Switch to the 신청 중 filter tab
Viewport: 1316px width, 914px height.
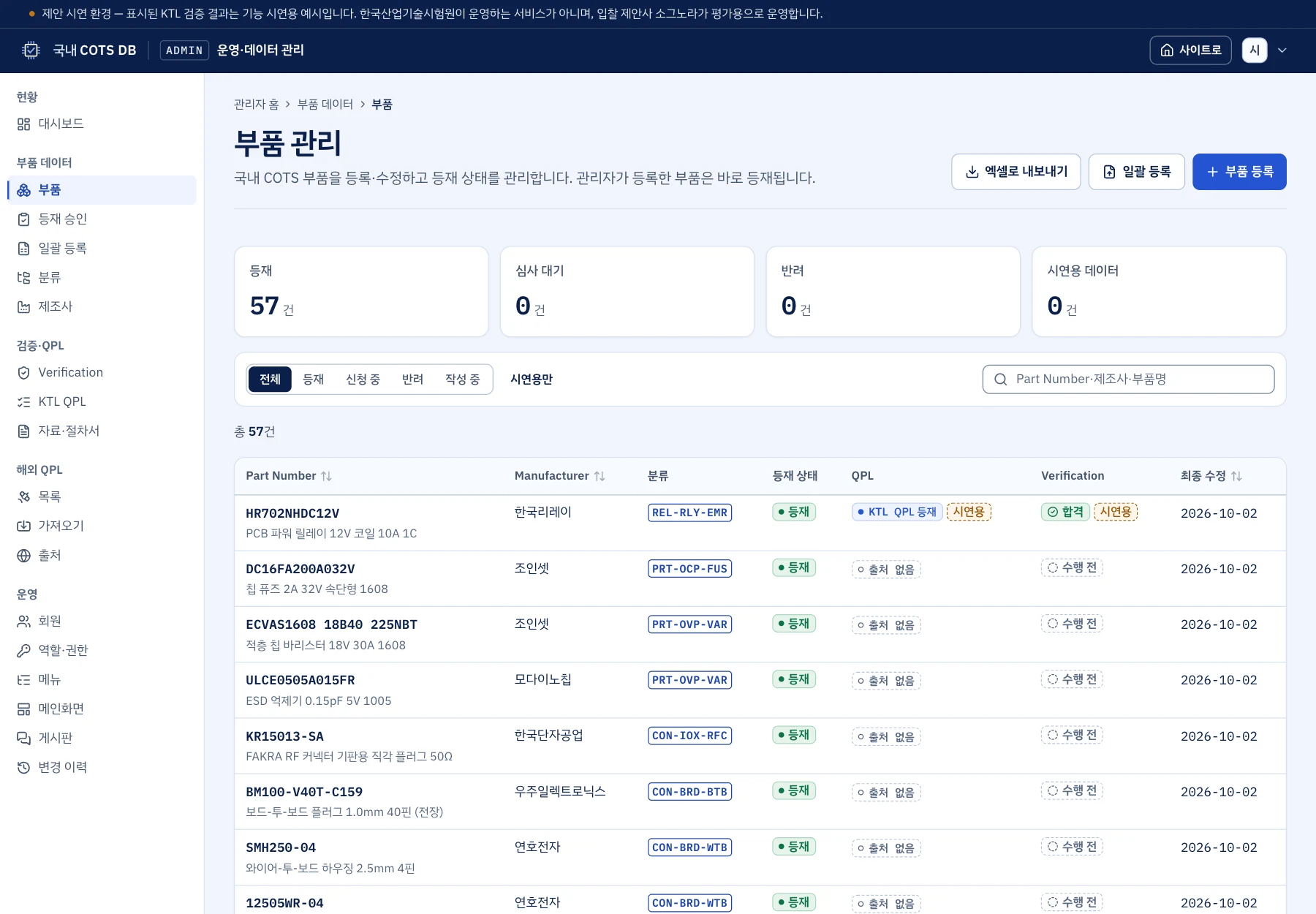tap(363, 379)
